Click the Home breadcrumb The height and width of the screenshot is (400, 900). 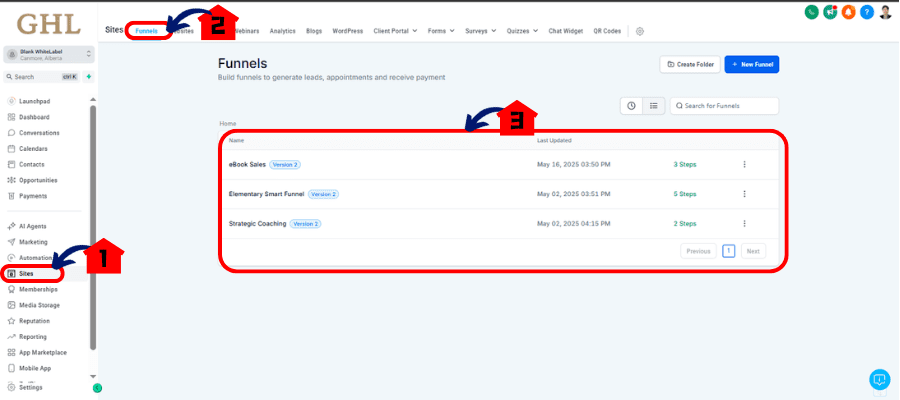coord(228,123)
